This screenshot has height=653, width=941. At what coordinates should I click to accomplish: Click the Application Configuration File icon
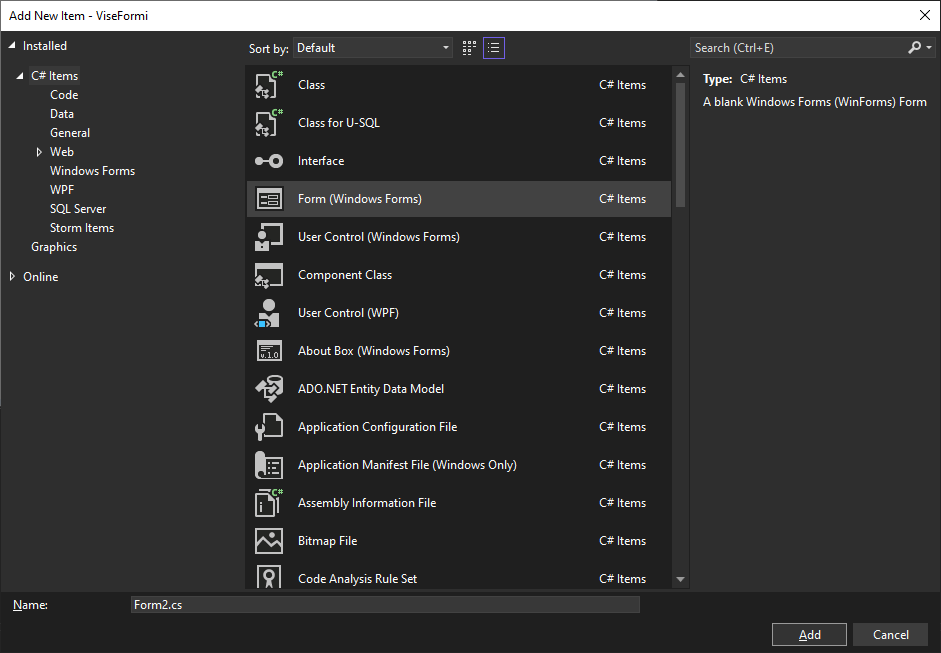tap(268, 427)
